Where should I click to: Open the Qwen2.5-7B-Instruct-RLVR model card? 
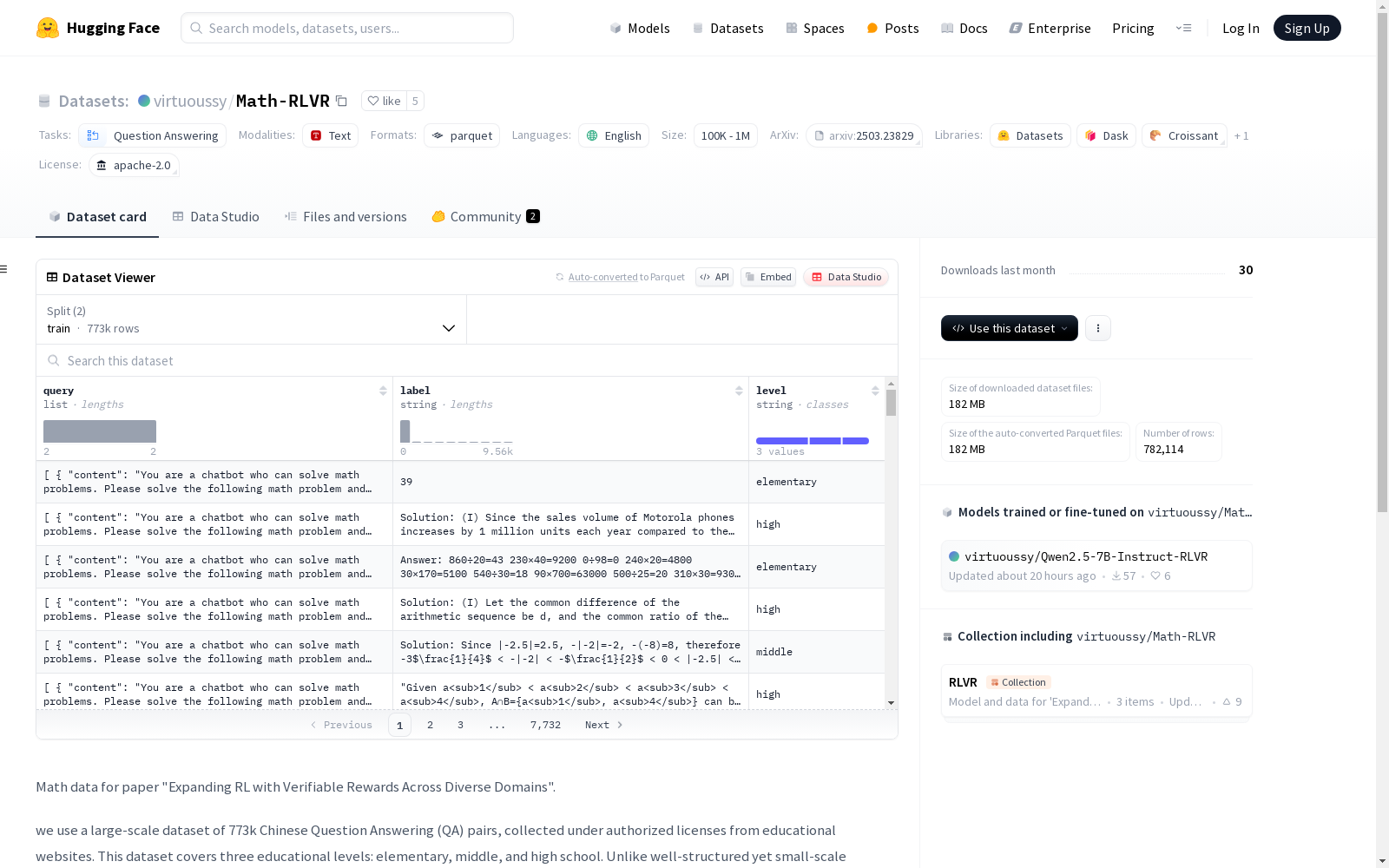click(x=1096, y=565)
